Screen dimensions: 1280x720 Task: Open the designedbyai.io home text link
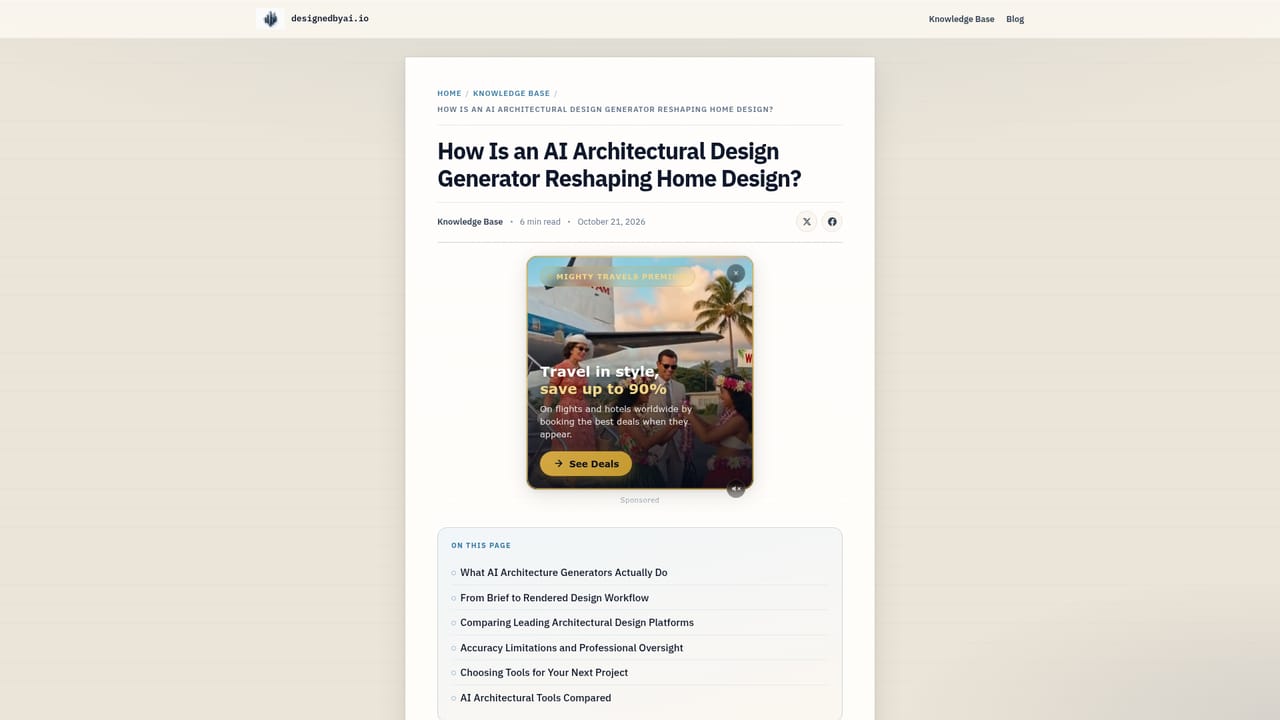(x=330, y=19)
